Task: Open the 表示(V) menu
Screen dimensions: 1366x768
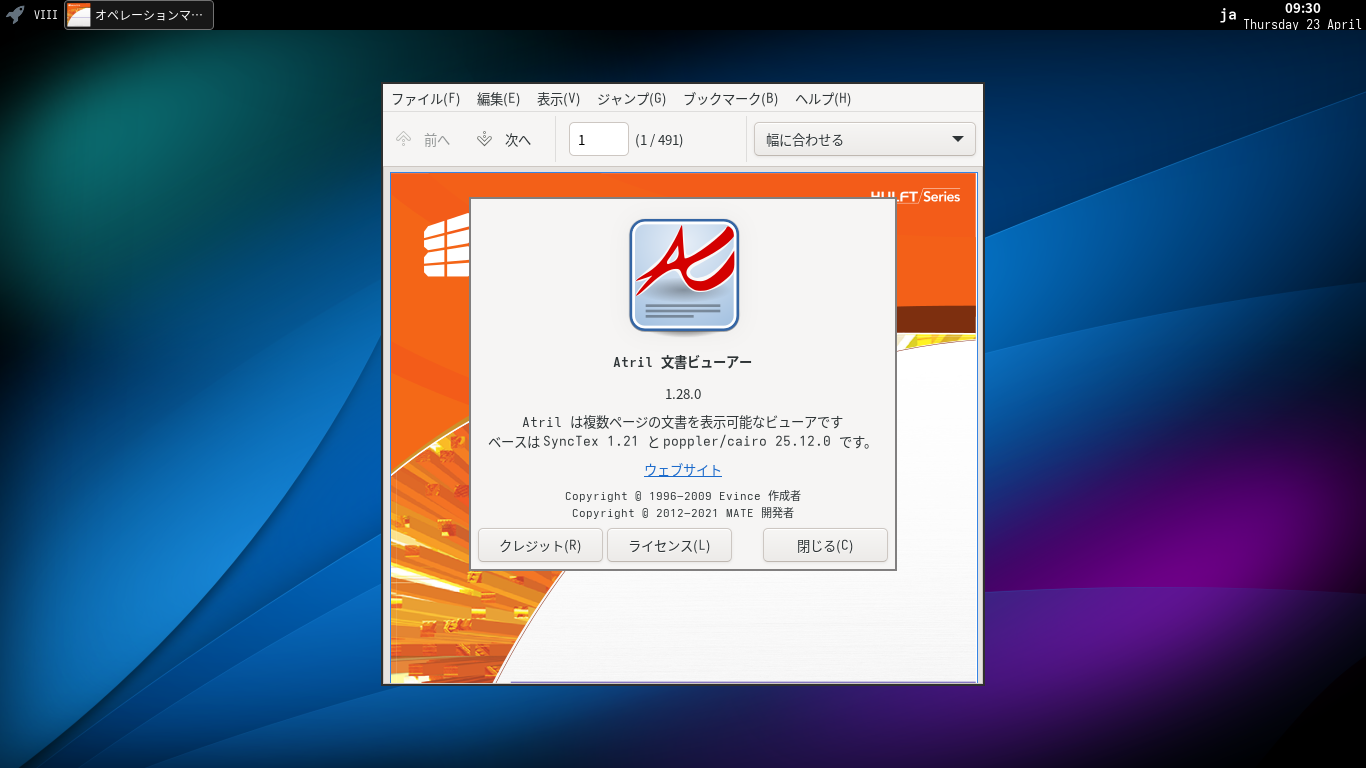Action: pos(559,99)
